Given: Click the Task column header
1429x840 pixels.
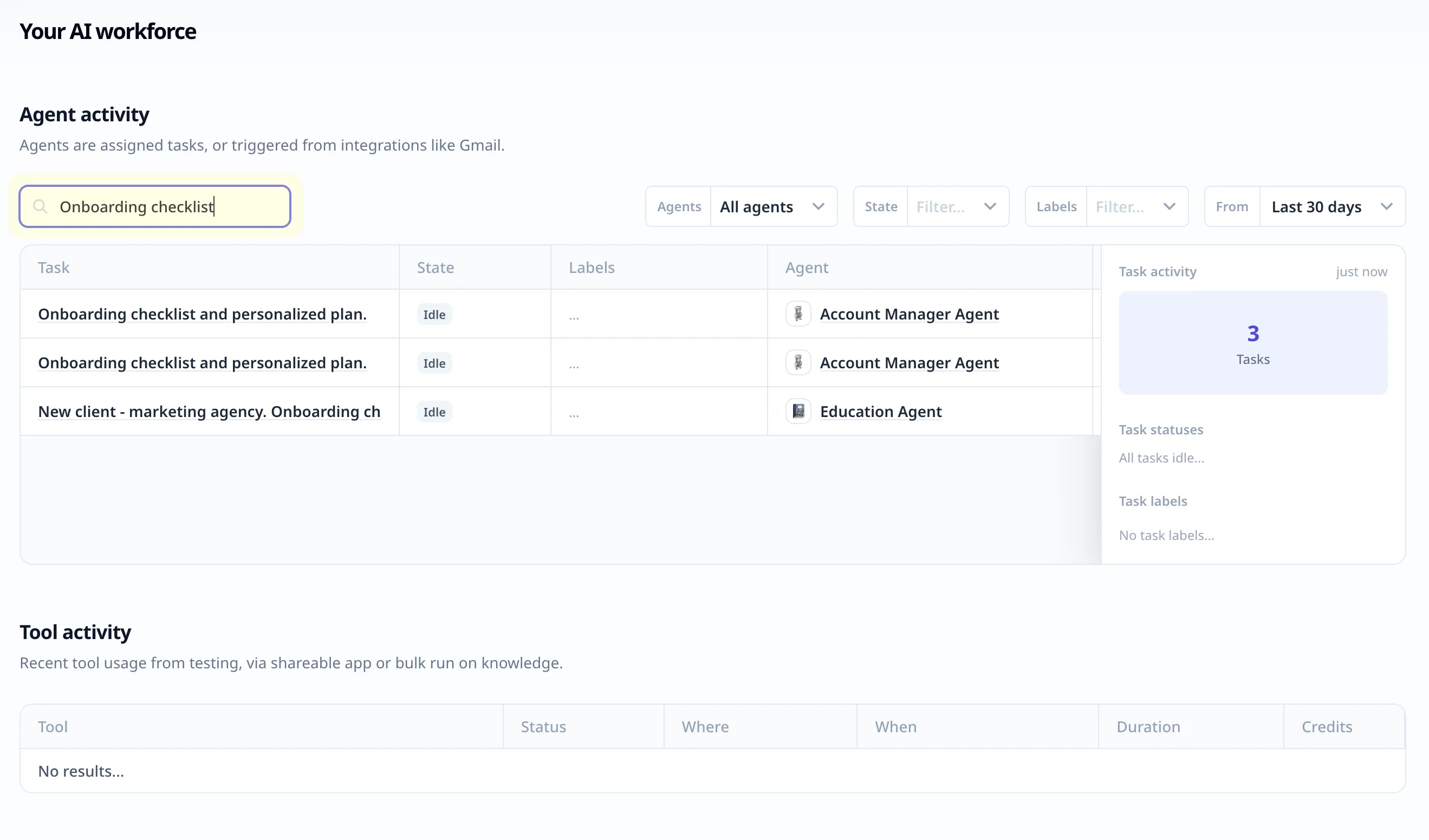Looking at the screenshot, I should tap(53, 268).
